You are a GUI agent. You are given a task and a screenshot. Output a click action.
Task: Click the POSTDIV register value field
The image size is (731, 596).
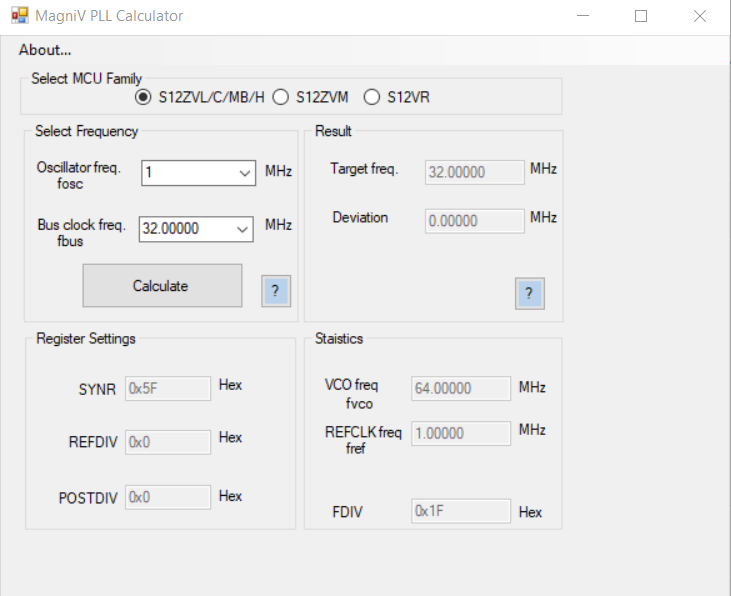[168, 497]
